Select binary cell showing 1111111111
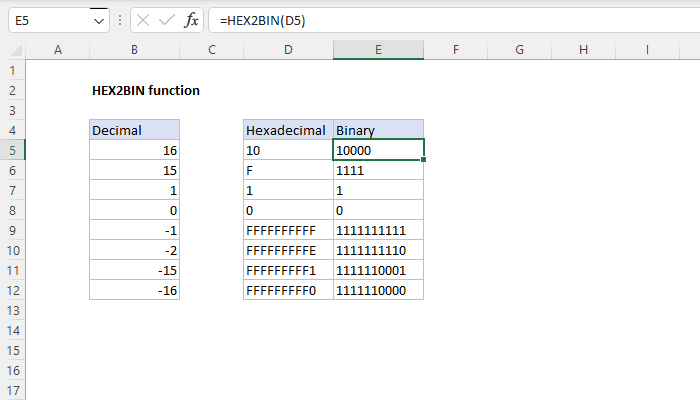This screenshot has height=400, width=700. (378, 230)
